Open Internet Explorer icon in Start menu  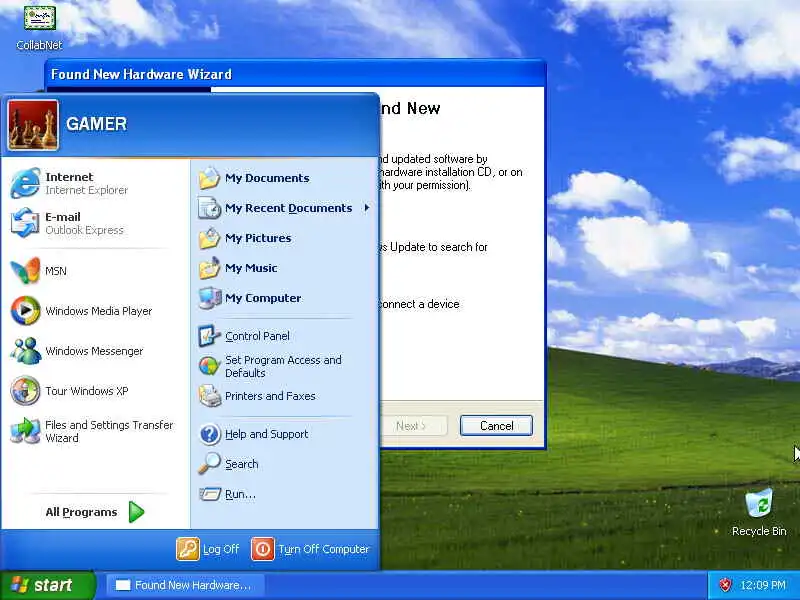(x=25, y=183)
